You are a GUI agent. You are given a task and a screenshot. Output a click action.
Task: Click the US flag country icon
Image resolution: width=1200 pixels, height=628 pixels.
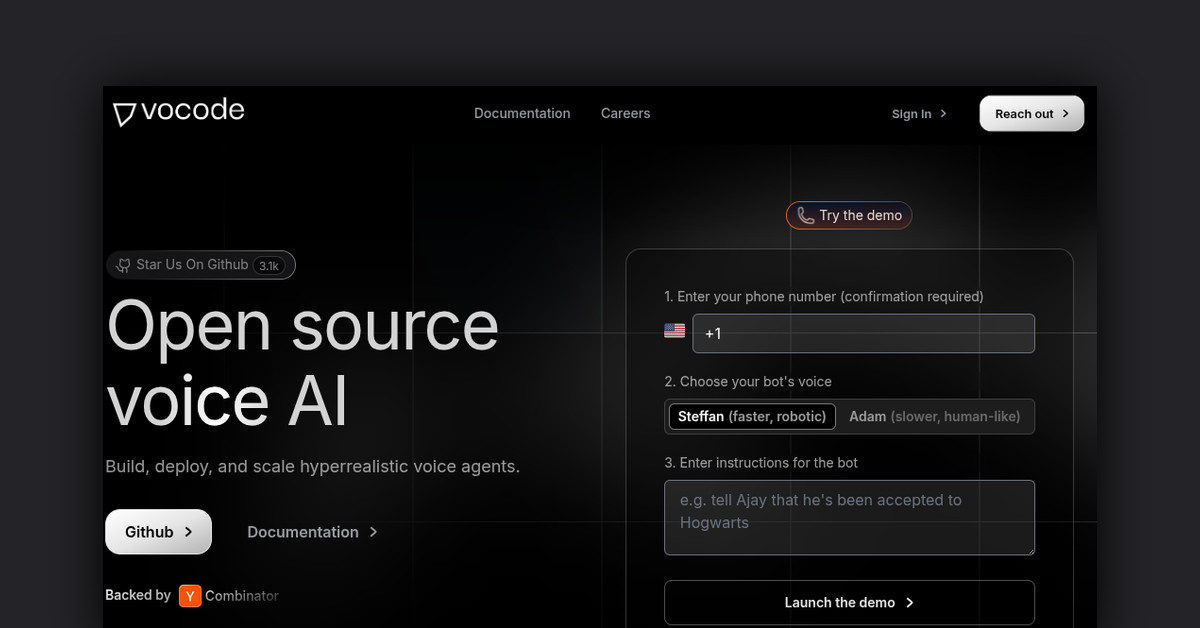pos(675,331)
